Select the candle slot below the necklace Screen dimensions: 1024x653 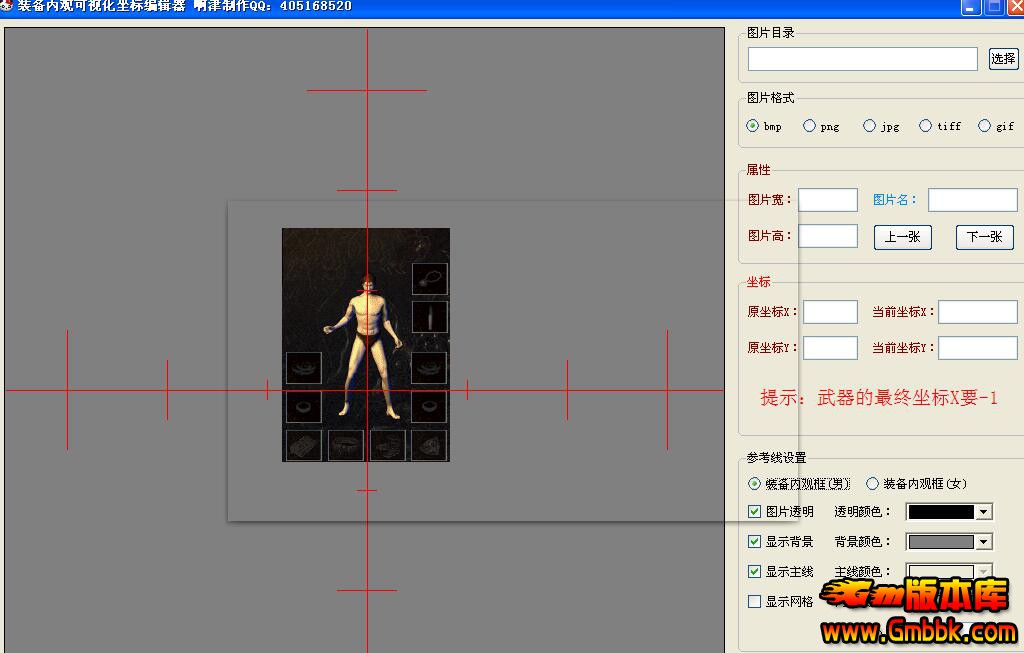tap(429, 318)
